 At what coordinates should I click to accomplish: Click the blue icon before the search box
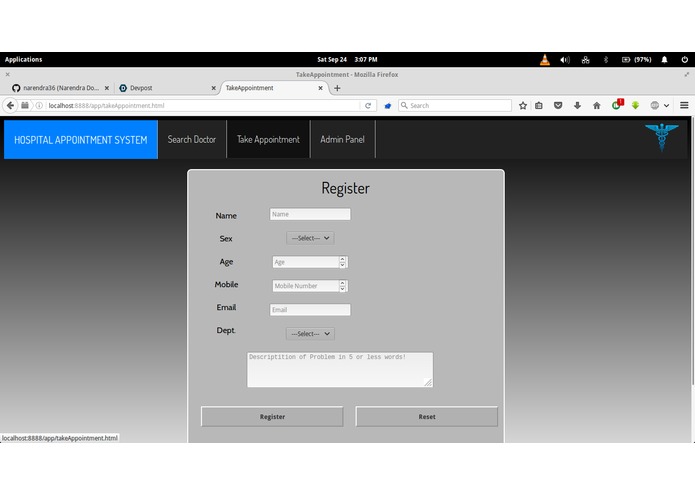click(388, 105)
